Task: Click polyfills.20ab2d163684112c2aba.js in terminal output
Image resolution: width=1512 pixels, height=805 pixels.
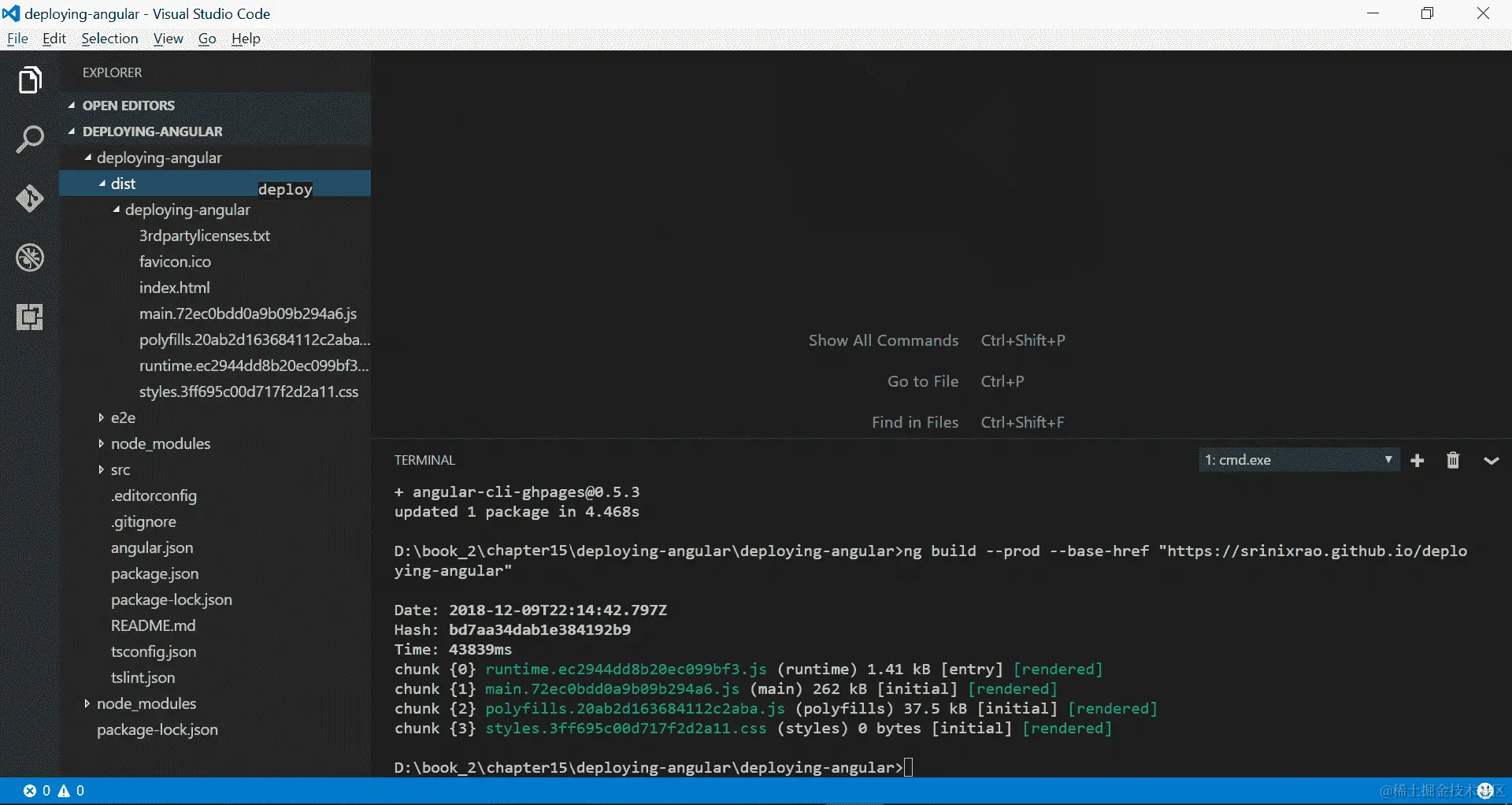Action: tap(636, 708)
